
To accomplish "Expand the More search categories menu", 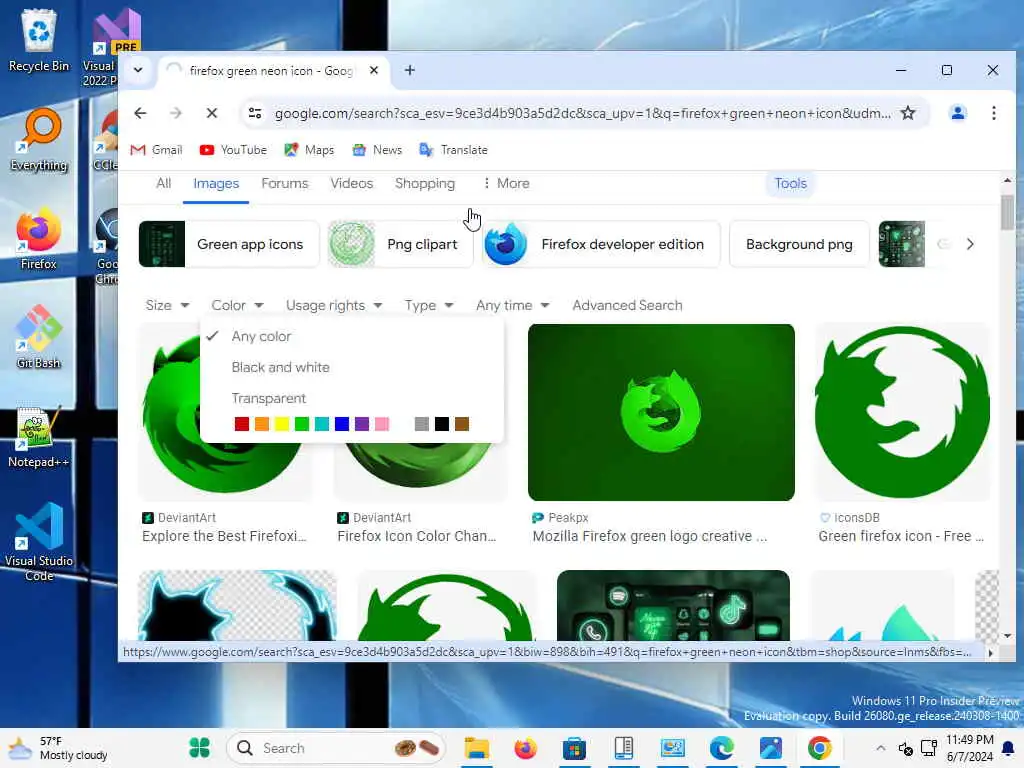I will point(505,184).
